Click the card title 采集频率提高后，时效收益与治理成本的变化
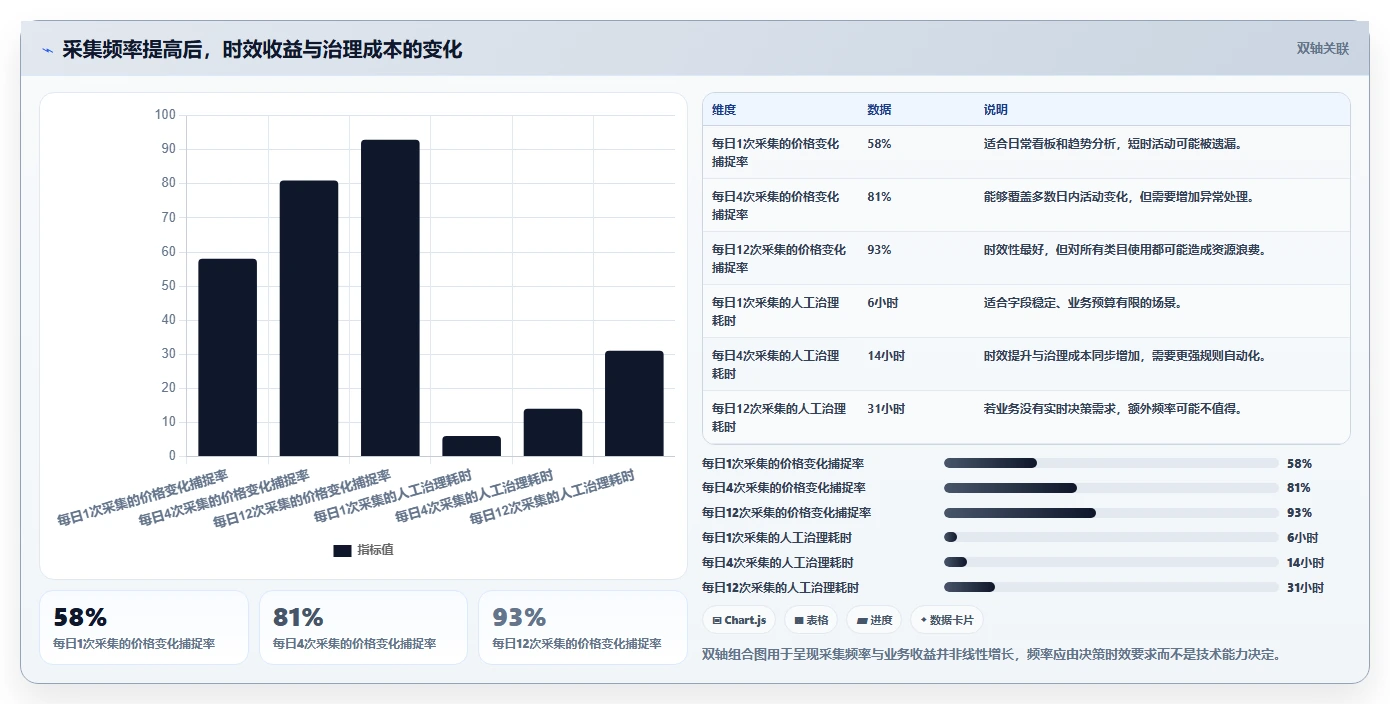Viewport: 1390px width, 704px height. click(x=262, y=50)
